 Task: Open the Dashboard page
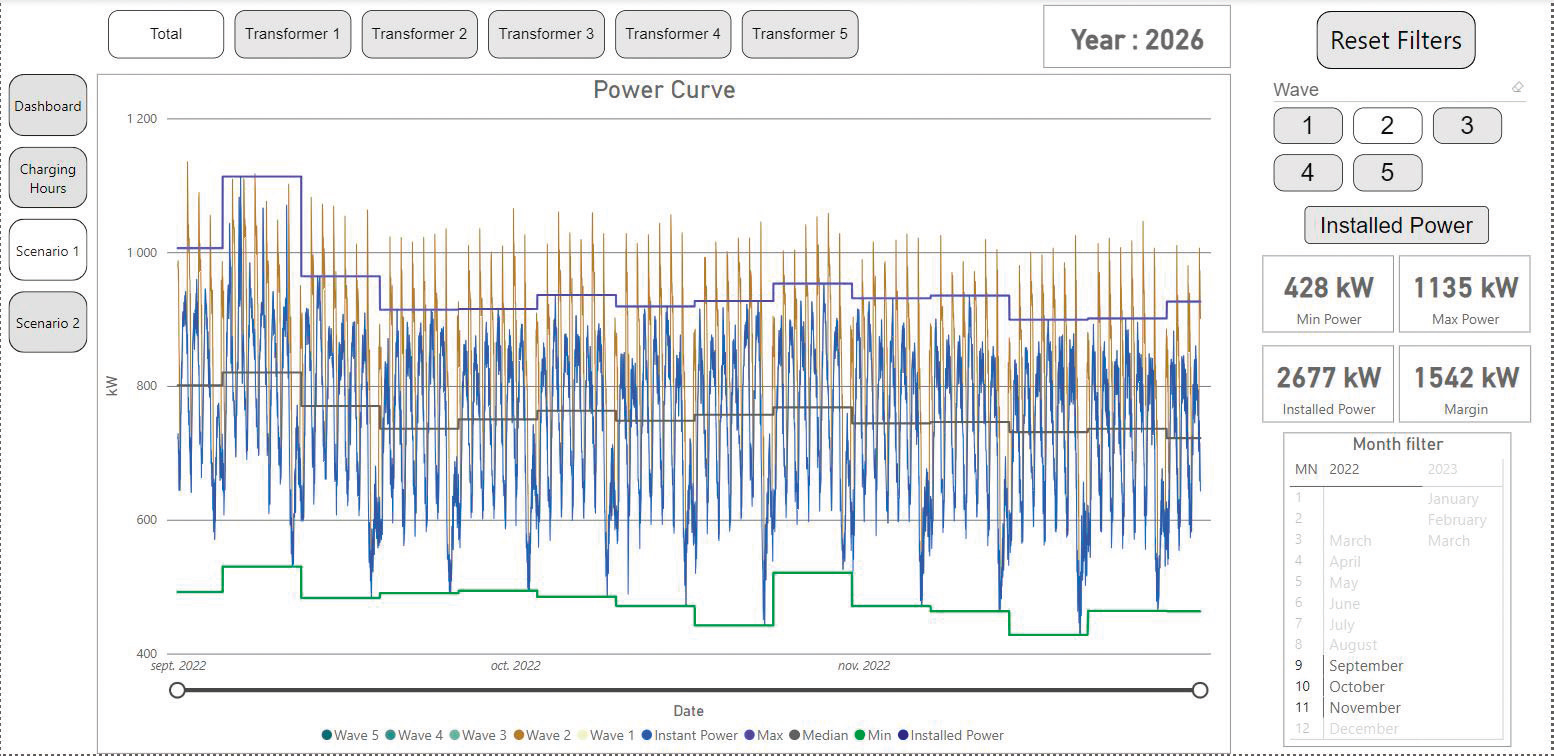click(x=47, y=105)
